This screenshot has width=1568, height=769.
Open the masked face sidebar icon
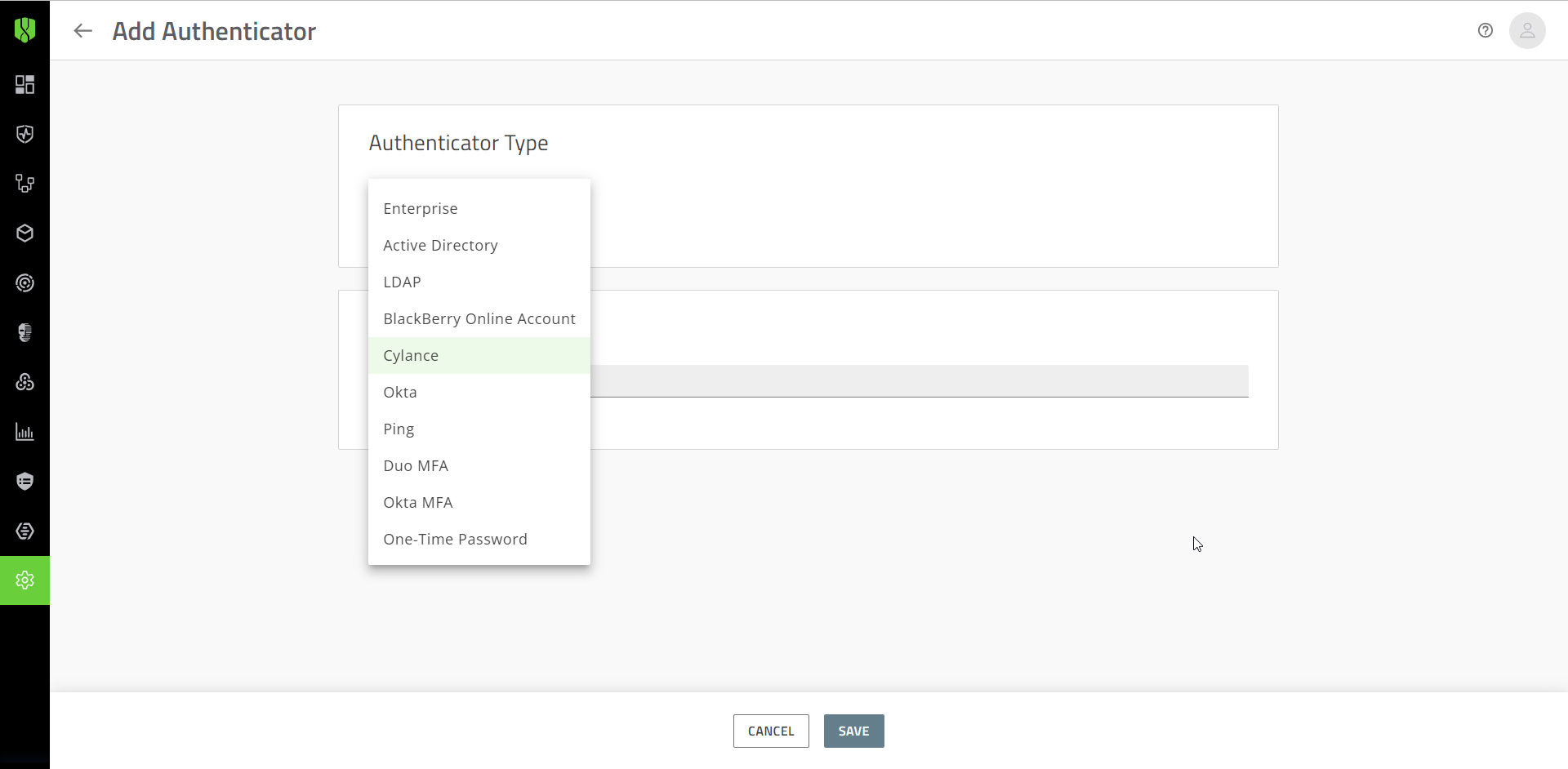pos(24,332)
